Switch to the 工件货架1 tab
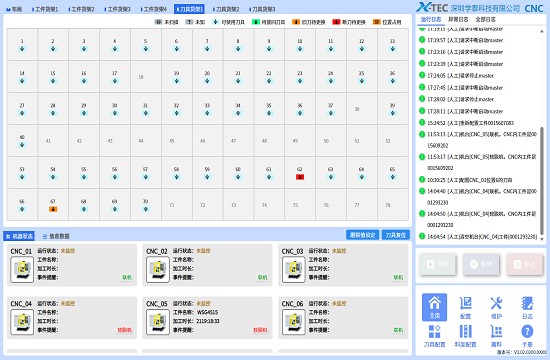 point(45,9)
